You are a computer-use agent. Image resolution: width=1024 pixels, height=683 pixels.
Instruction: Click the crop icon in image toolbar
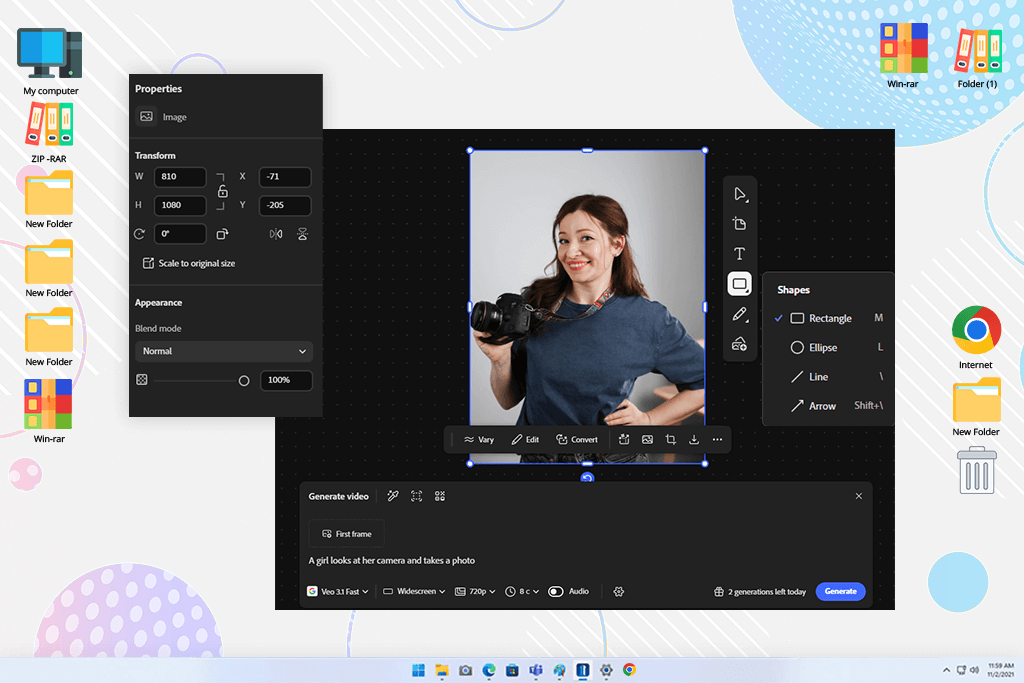(x=671, y=439)
